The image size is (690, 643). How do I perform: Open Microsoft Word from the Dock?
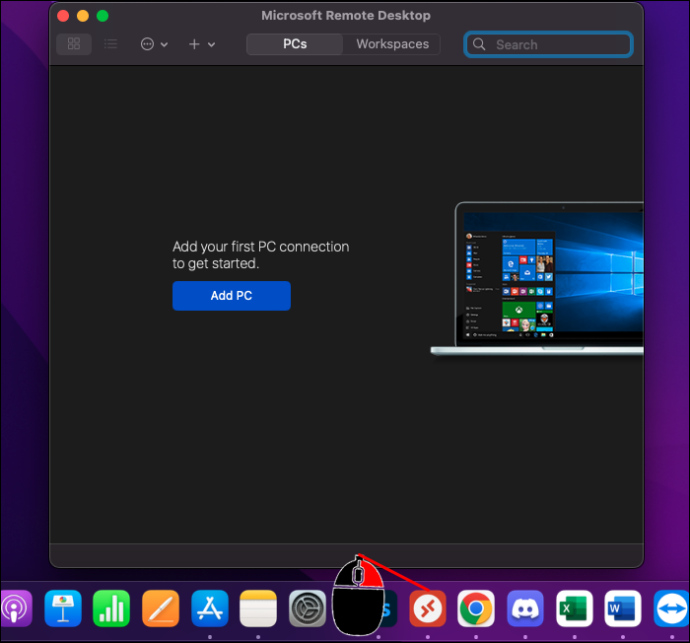coord(623,609)
